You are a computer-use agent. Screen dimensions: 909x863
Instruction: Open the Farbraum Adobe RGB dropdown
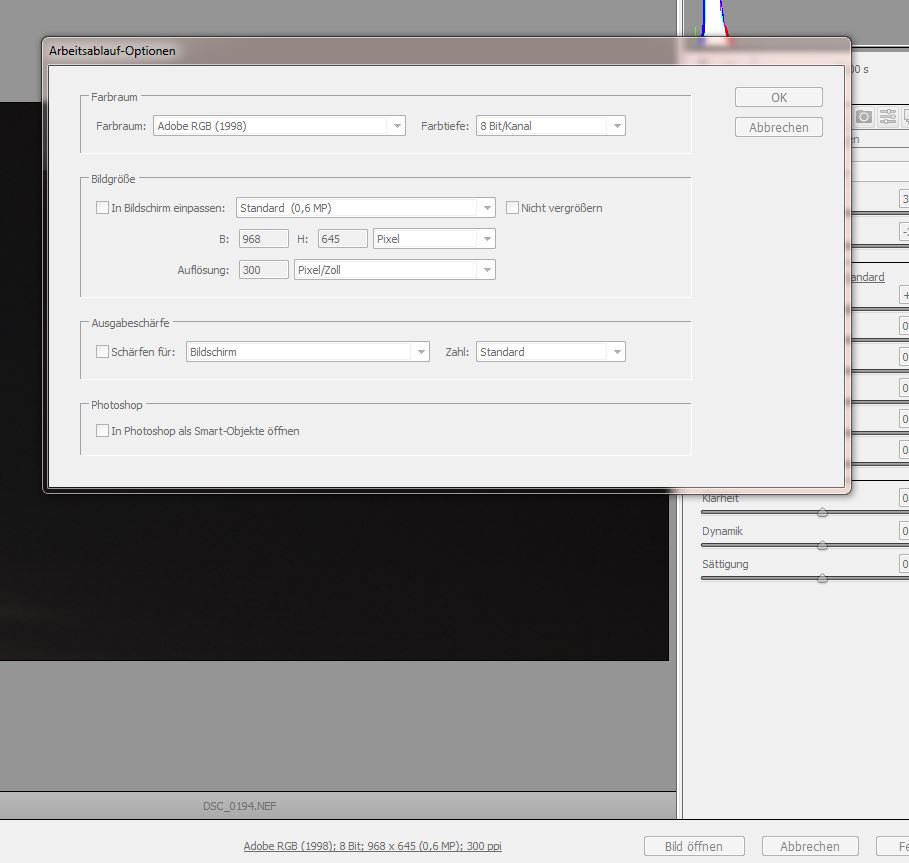pyautogui.click(x=279, y=126)
